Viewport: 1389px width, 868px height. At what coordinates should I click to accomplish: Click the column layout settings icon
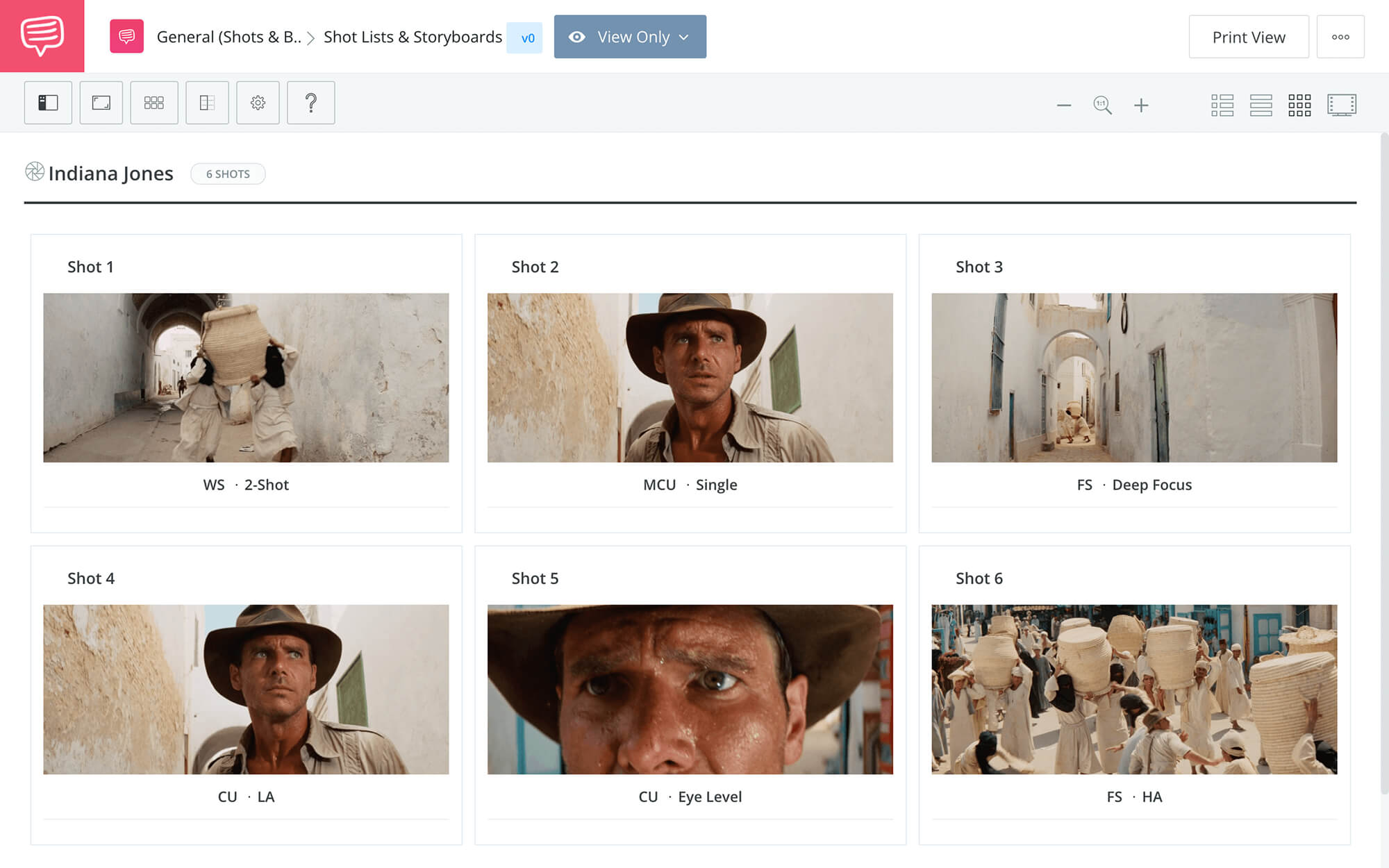[x=207, y=103]
